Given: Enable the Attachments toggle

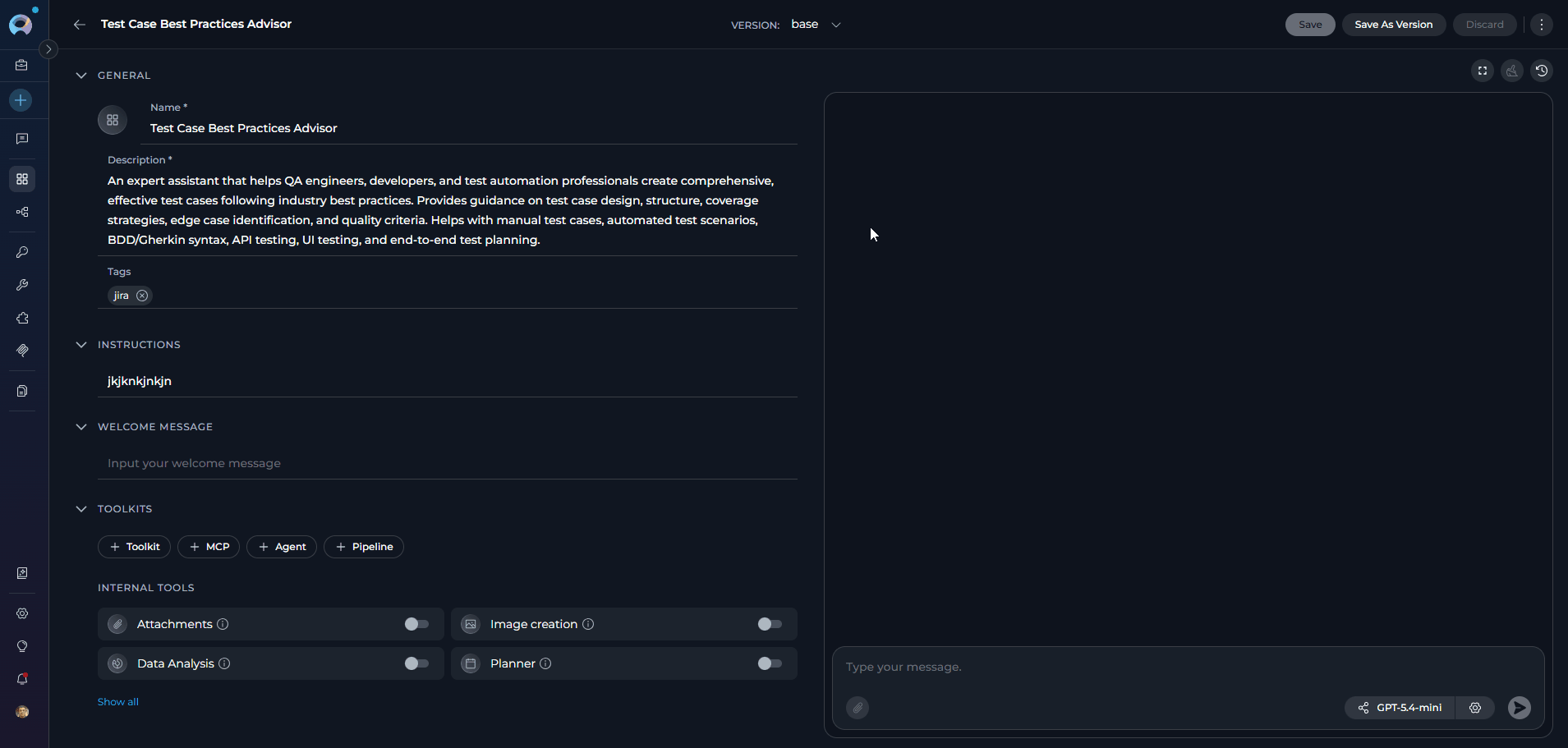Looking at the screenshot, I should tap(416, 624).
